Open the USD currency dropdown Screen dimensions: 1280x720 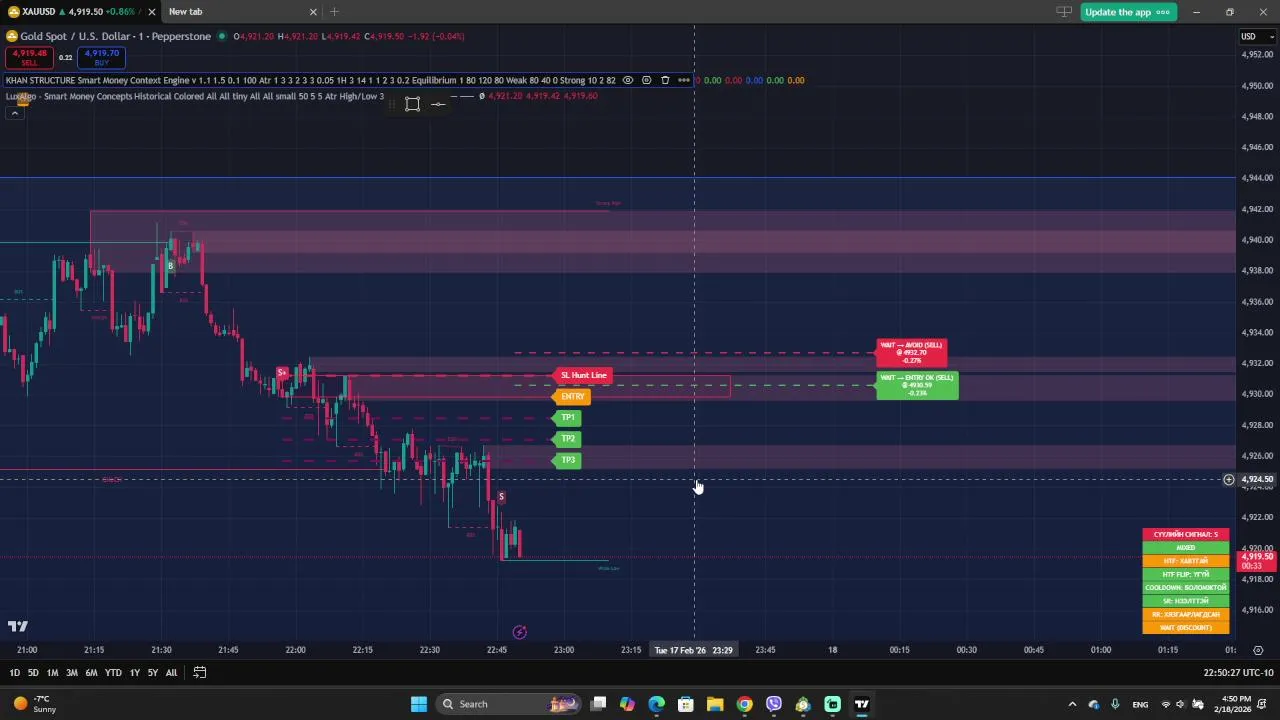tap(1256, 37)
